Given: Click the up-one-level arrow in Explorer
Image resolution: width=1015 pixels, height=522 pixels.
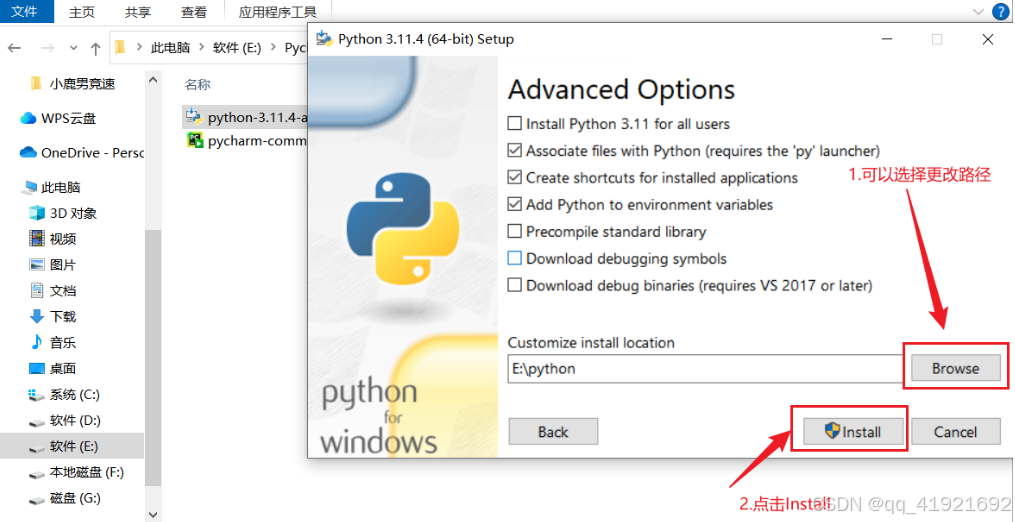Looking at the screenshot, I should click(96, 48).
